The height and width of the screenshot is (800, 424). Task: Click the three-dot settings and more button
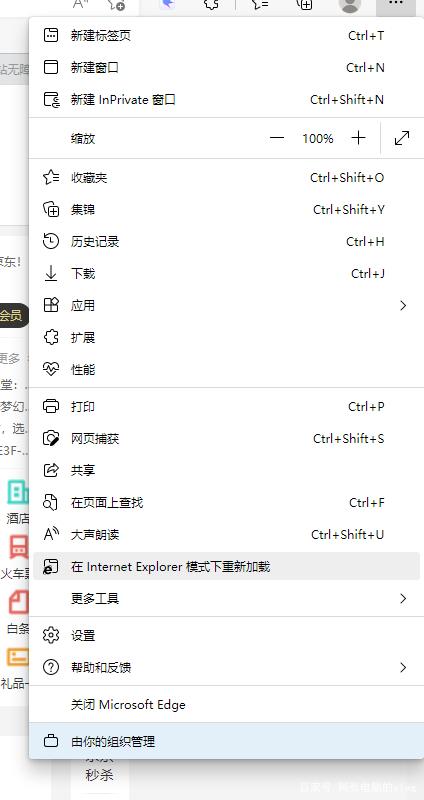pos(396,6)
